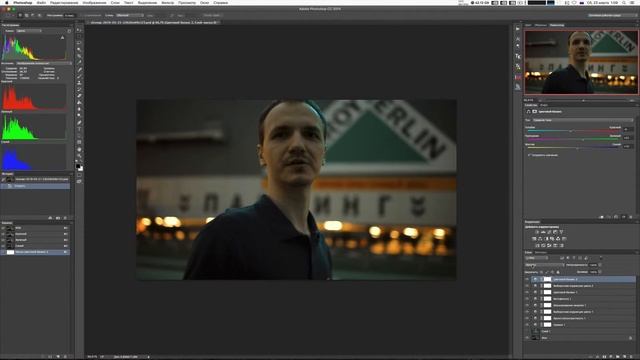Switch to the Образцы swatches tab
The image size is (640, 360).
(540, 25)
